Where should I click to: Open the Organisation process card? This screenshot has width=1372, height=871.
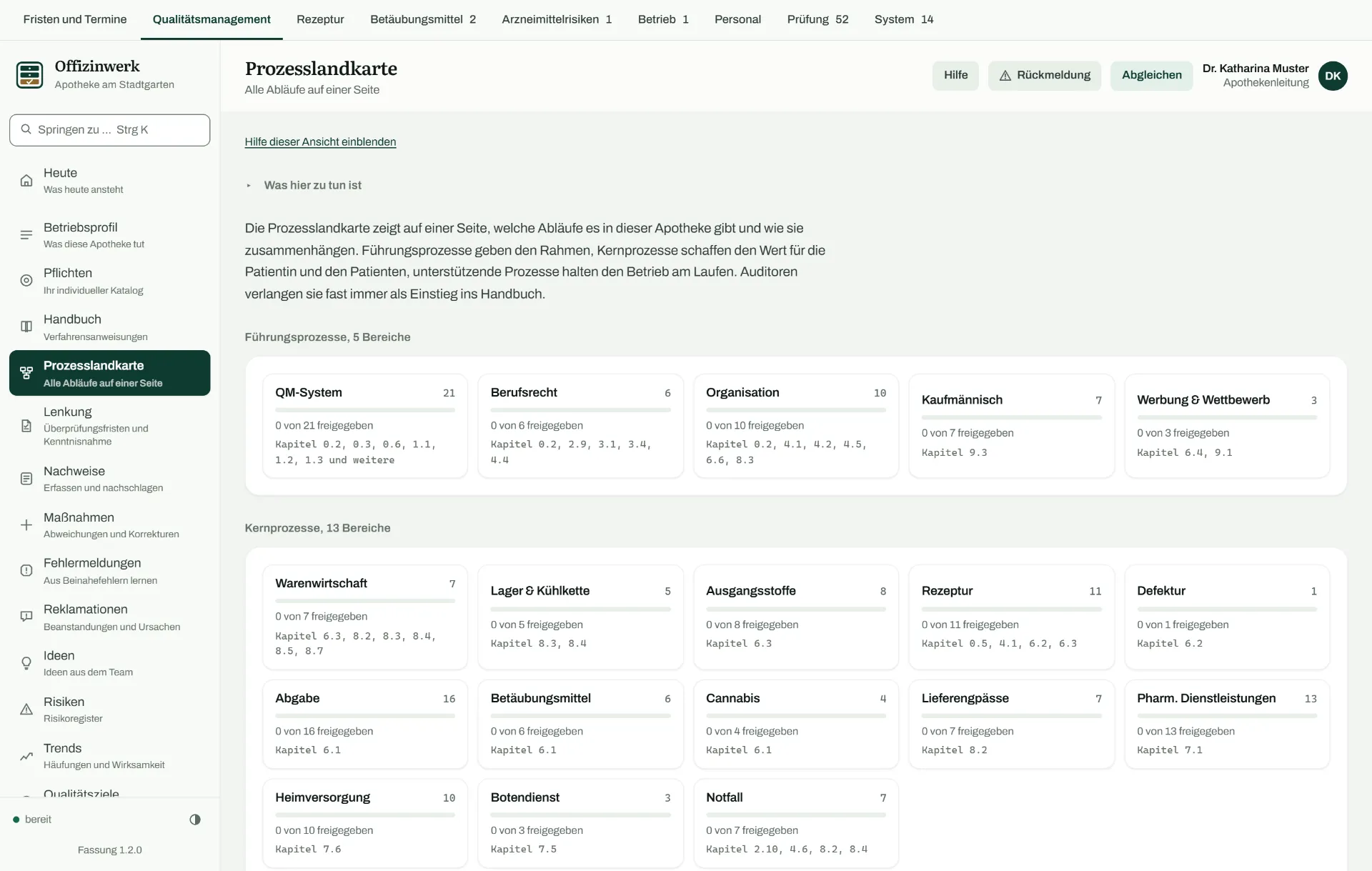pos(796,426)
